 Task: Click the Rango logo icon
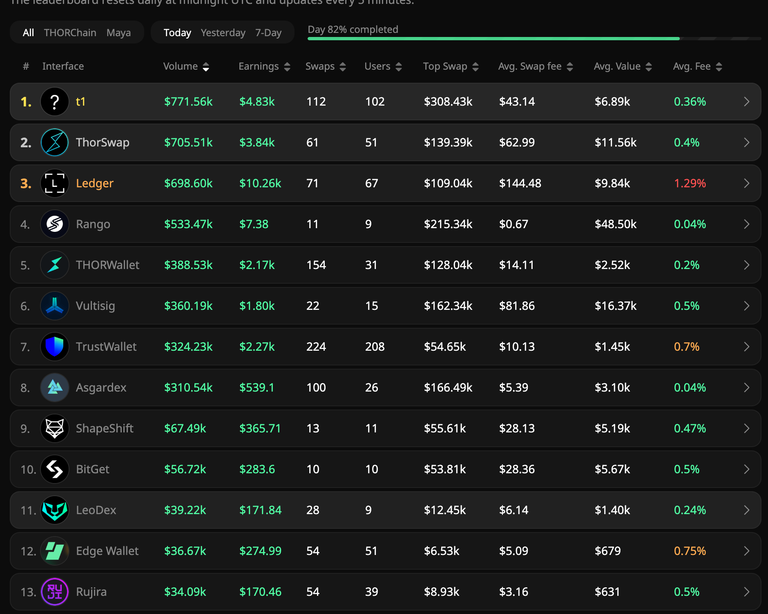54,224
